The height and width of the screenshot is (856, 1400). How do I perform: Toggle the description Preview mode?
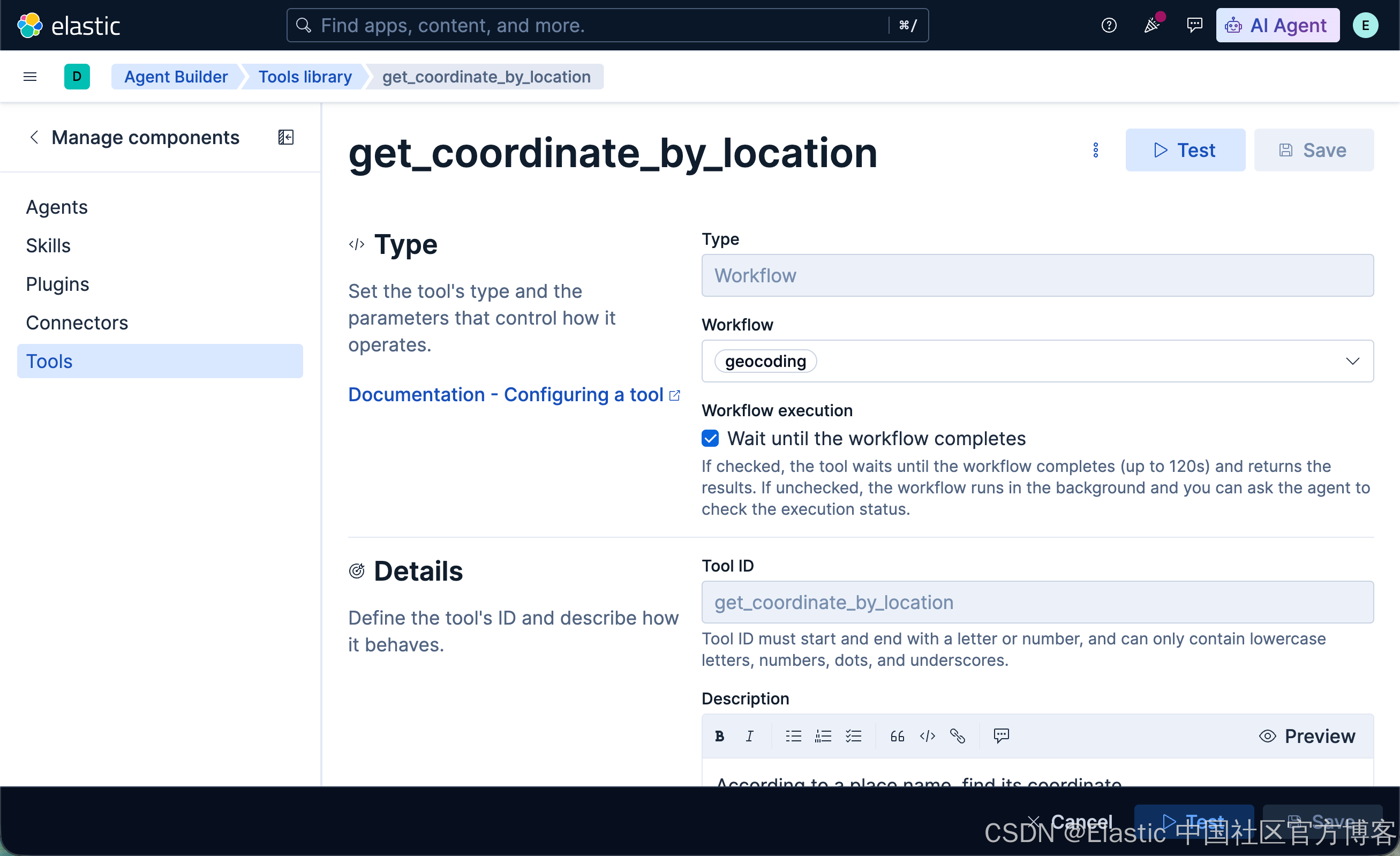(x=1307, y=736)
